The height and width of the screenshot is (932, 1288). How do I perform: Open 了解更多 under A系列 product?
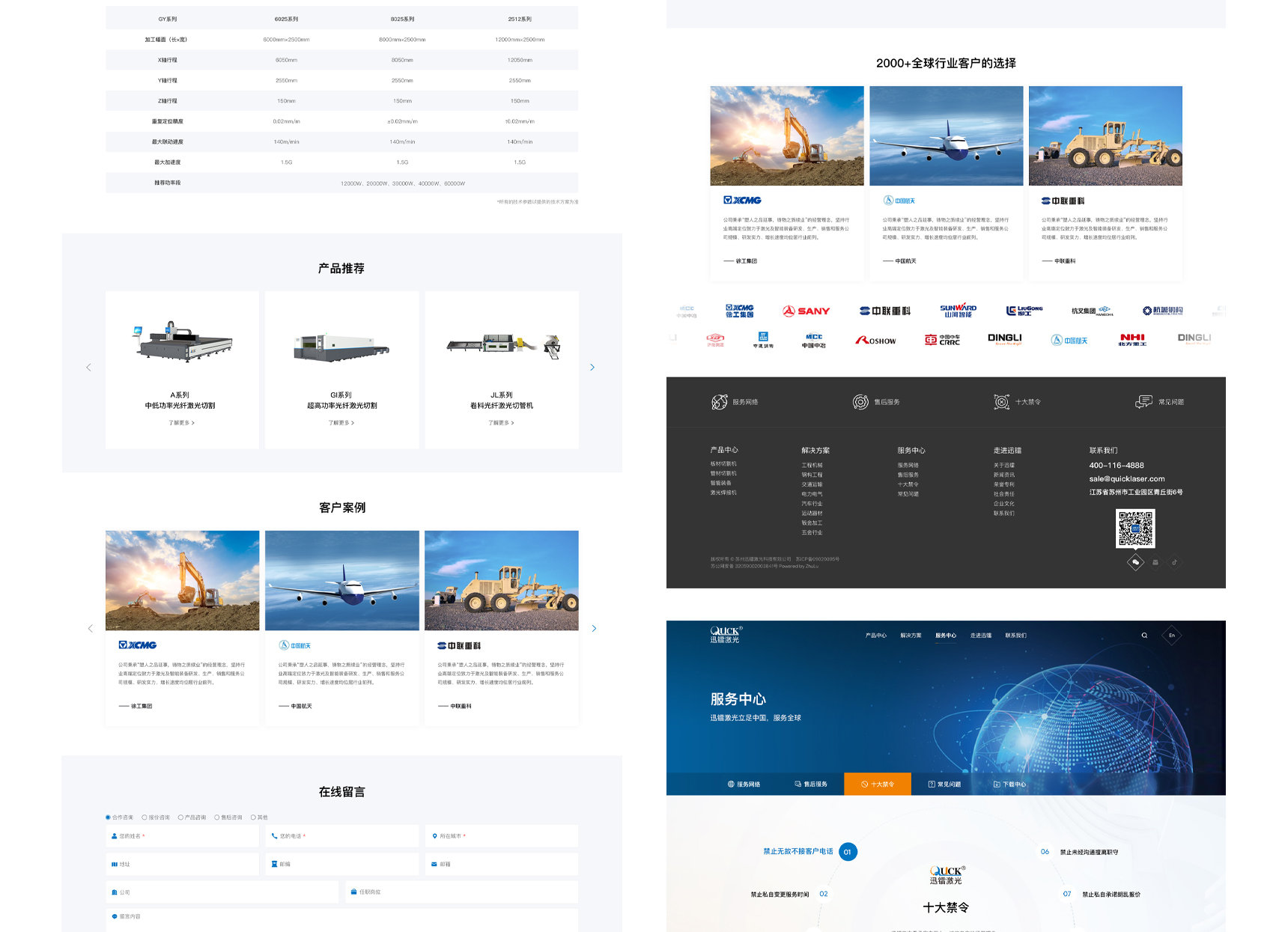pos(181,423)
